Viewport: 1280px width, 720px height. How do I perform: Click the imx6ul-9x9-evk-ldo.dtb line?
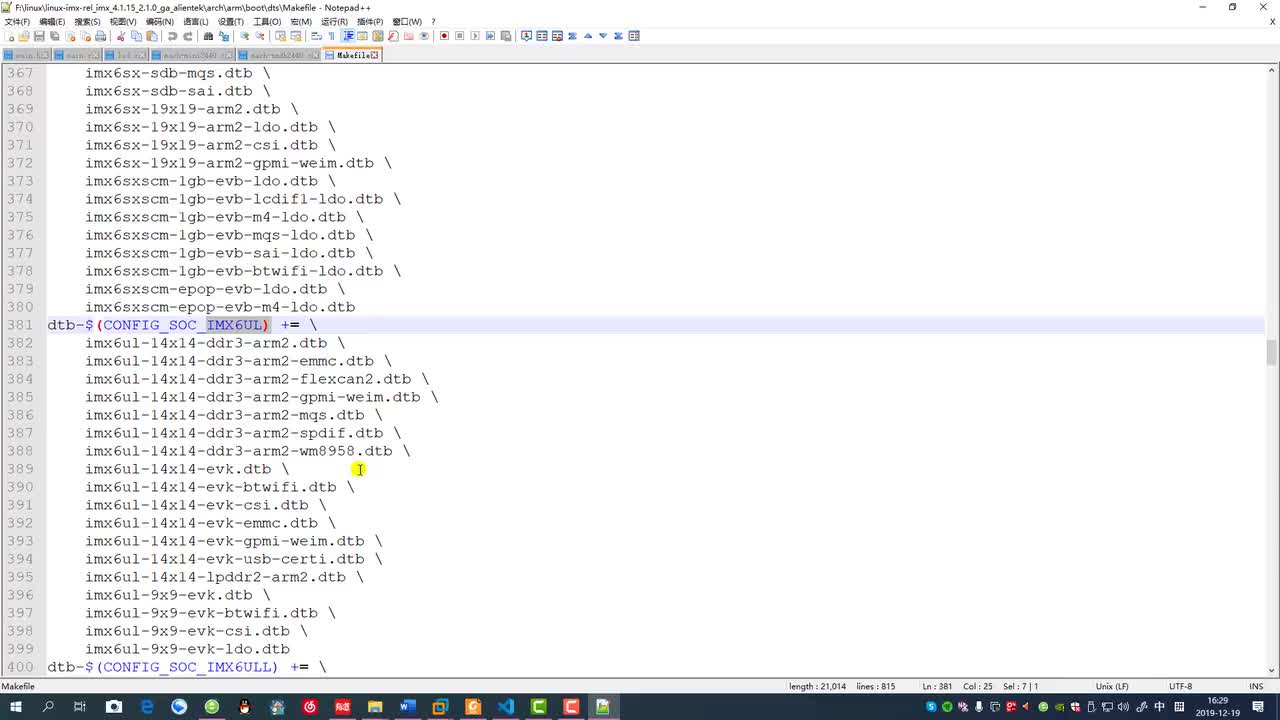187,649
